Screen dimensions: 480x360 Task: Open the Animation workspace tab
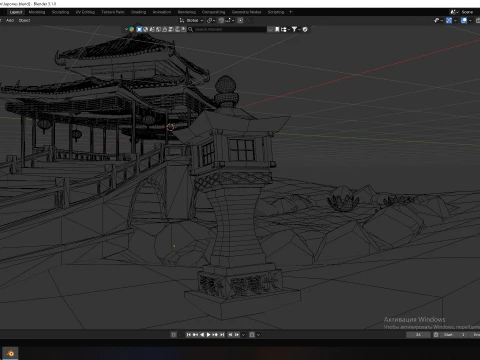(162, 12)
